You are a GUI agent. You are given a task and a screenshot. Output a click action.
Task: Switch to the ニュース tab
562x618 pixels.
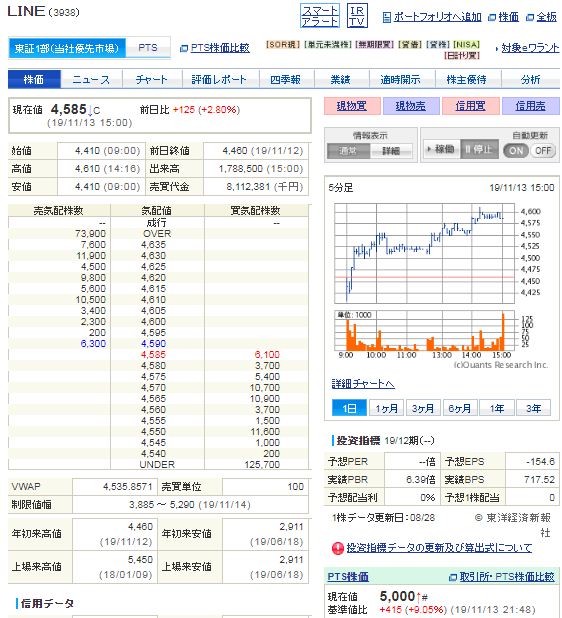click(x=91, y=80)
